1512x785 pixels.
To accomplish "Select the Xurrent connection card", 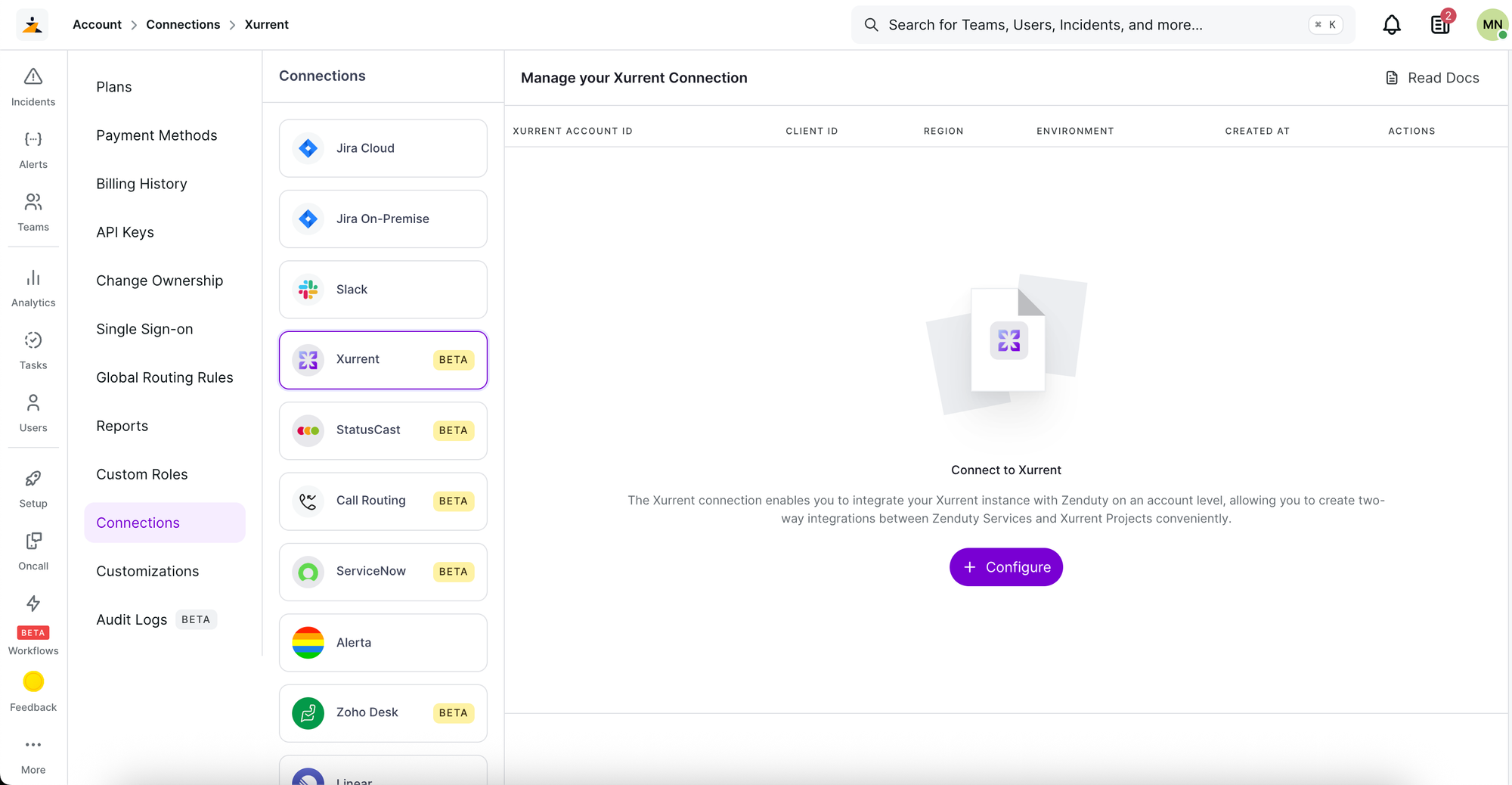I will (383, 360).
